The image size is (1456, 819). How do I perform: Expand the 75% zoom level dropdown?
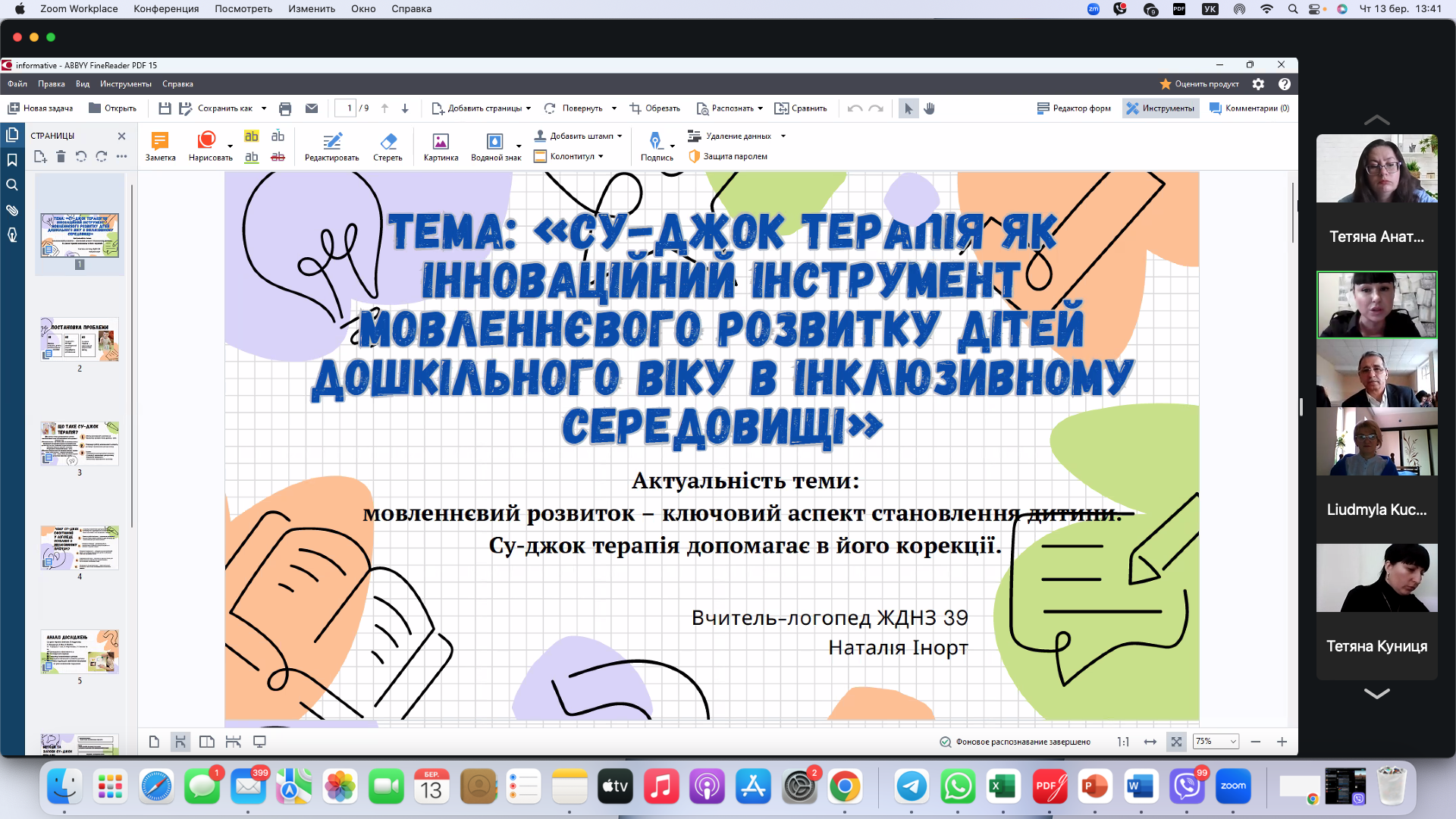pos(1233,742)
